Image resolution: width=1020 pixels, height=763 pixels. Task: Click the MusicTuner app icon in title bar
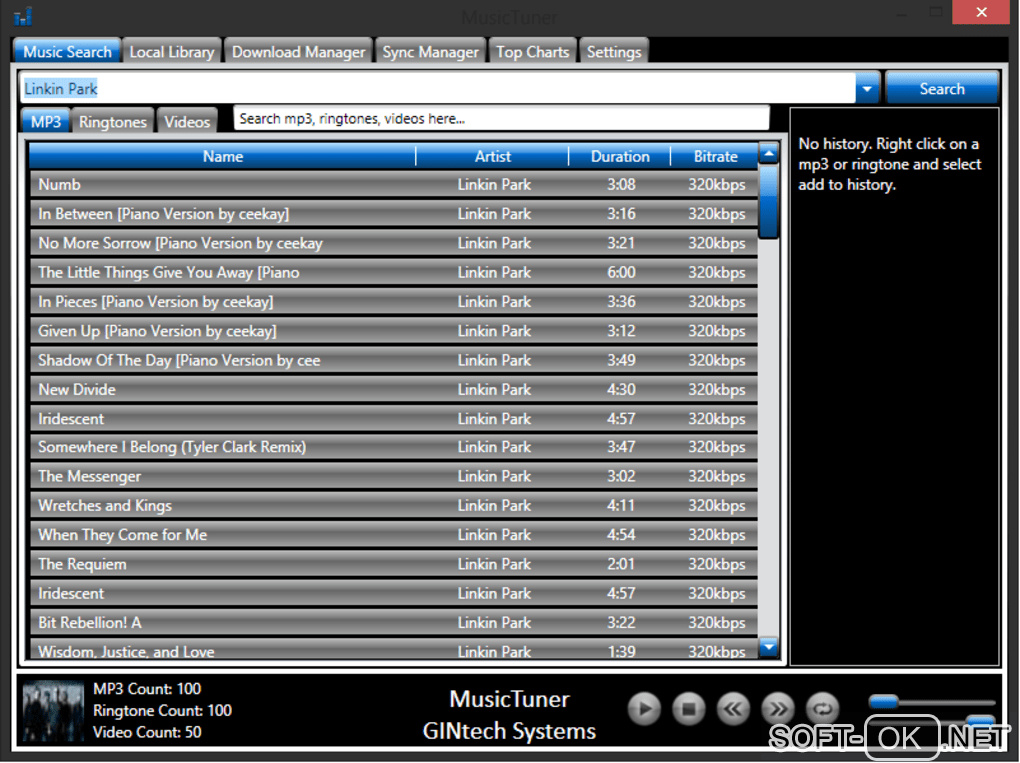coord(23,16)
